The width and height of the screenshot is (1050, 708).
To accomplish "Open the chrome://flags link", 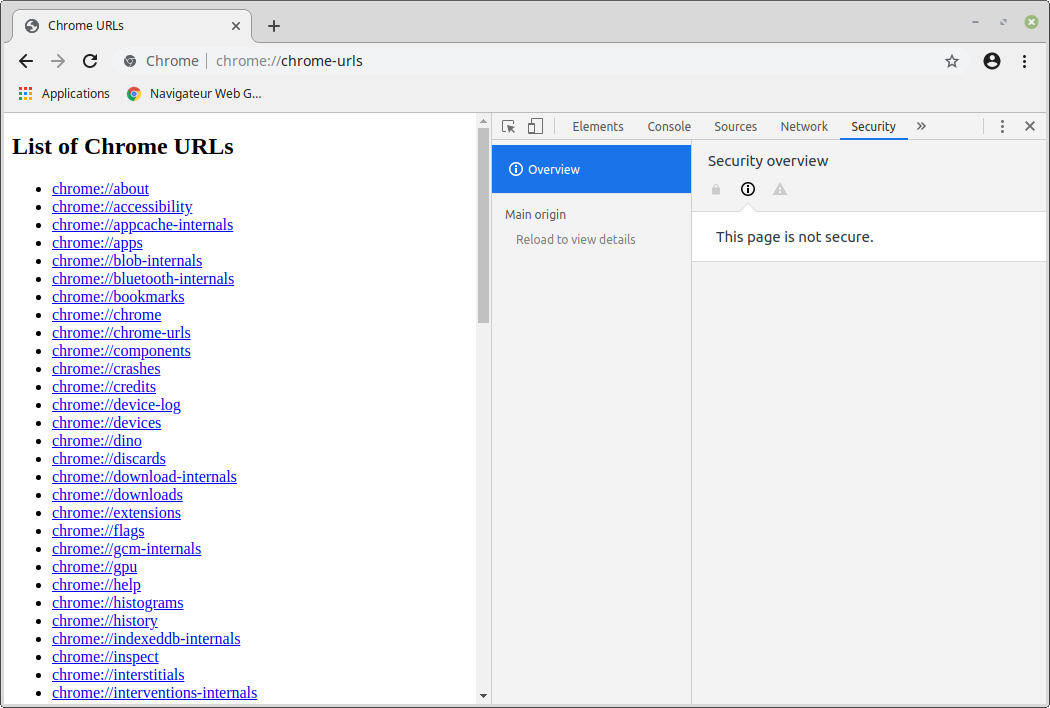I will (98, 530).
